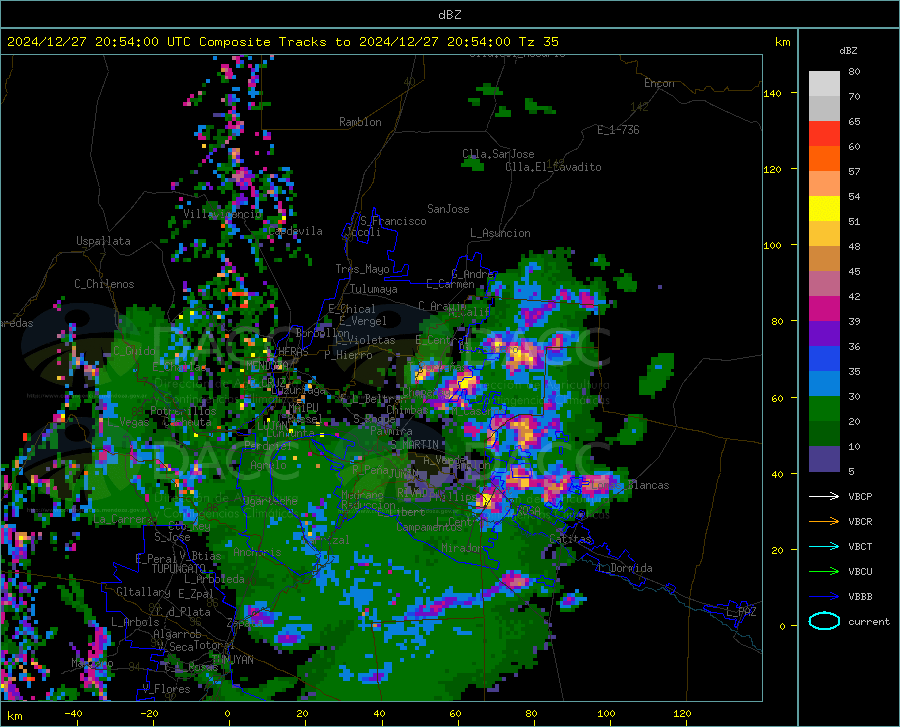Click the L_Dormida map label
The width and height of the screenshot is (900, 727).
point(626,568)
